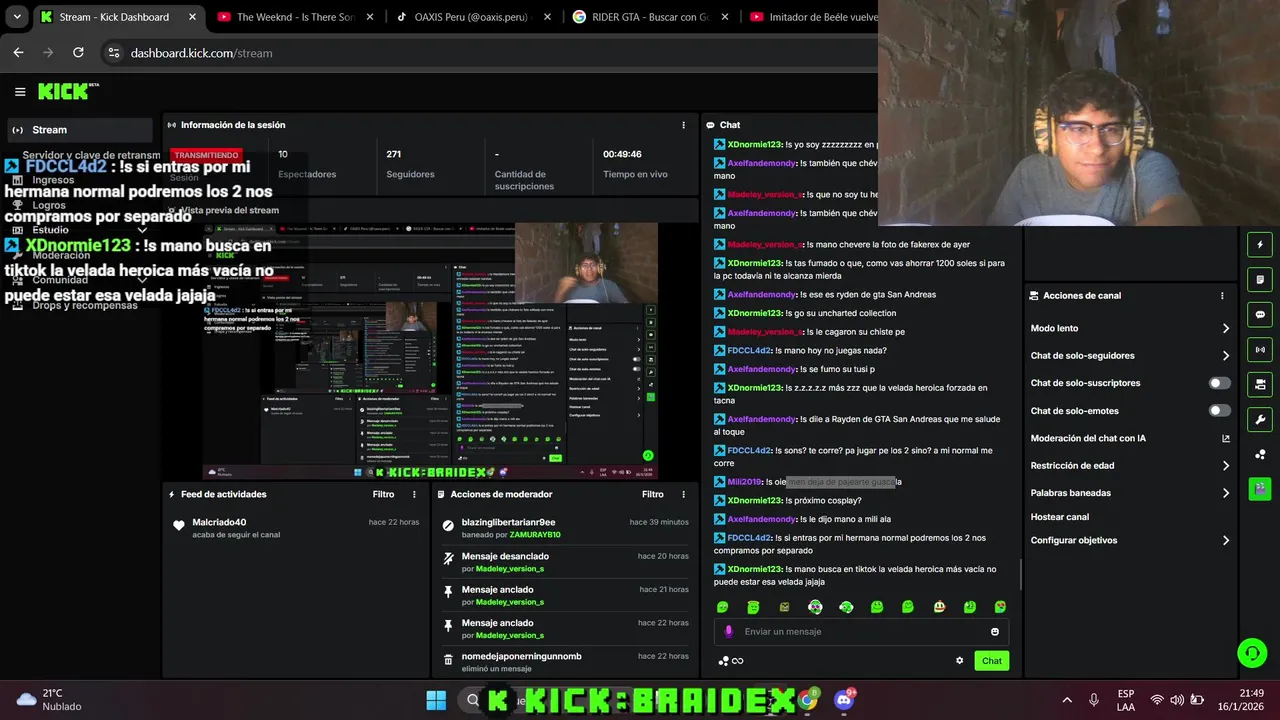The width and height of the screenshot is (1280, 720).
Task: Open the volume control in system tray
Action: pos(1176,700)
